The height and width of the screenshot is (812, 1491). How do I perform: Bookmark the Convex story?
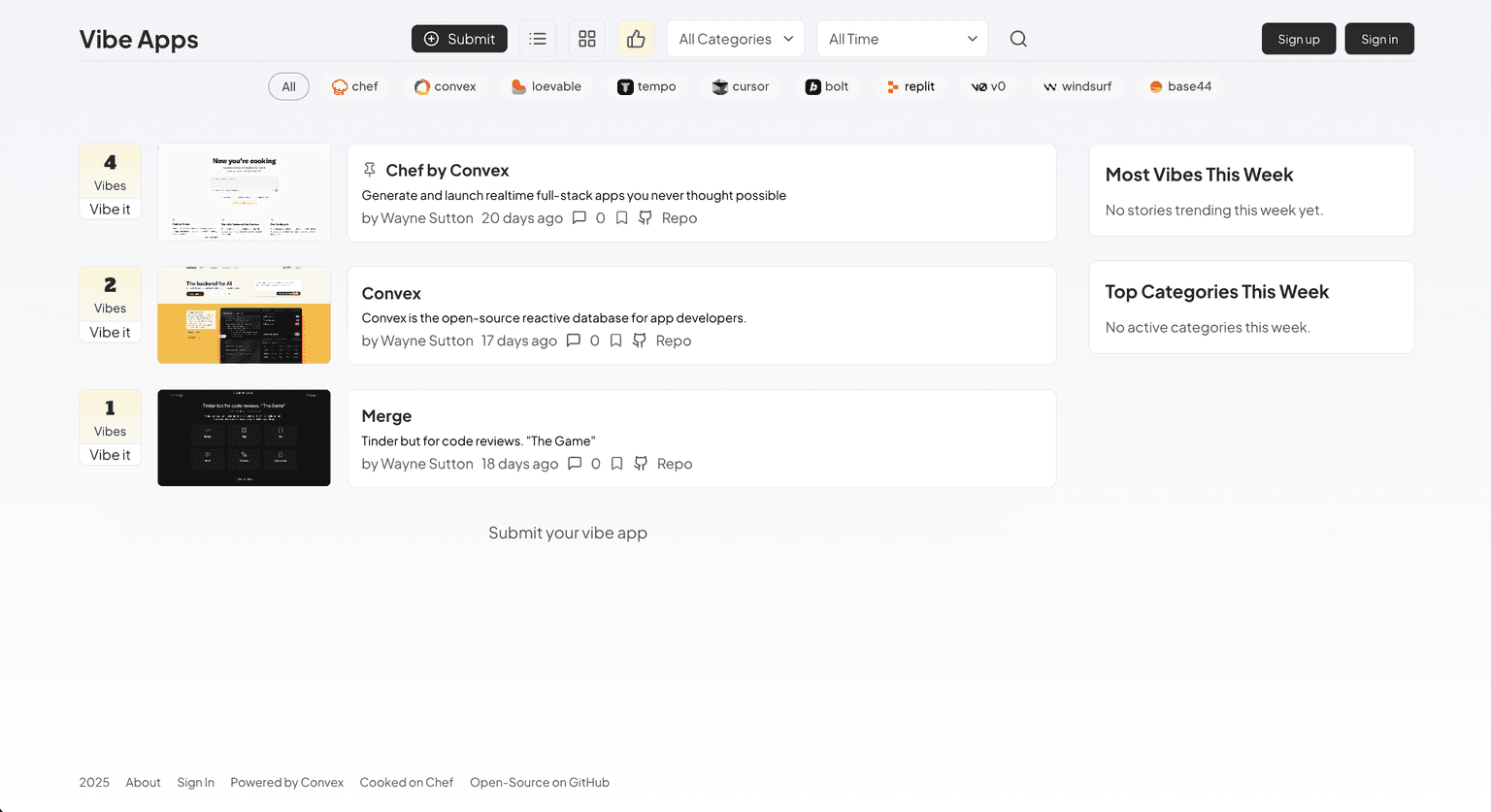click(615, 341)
